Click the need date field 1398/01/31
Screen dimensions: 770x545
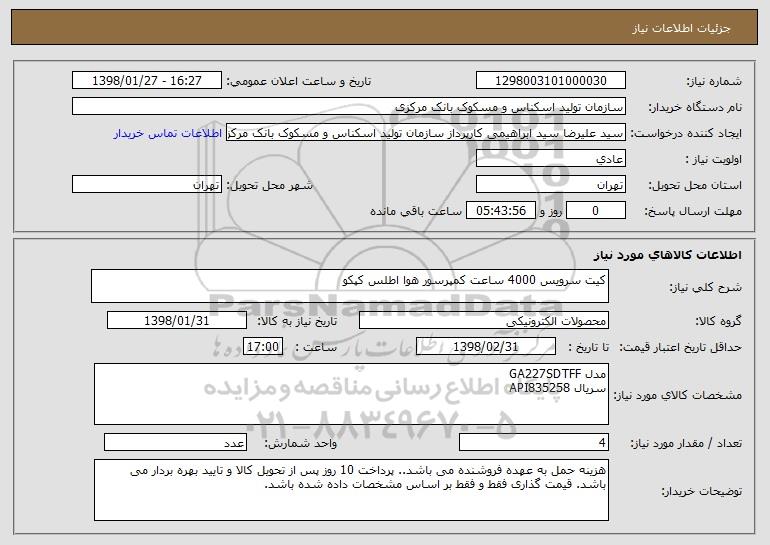pos(177,321)
